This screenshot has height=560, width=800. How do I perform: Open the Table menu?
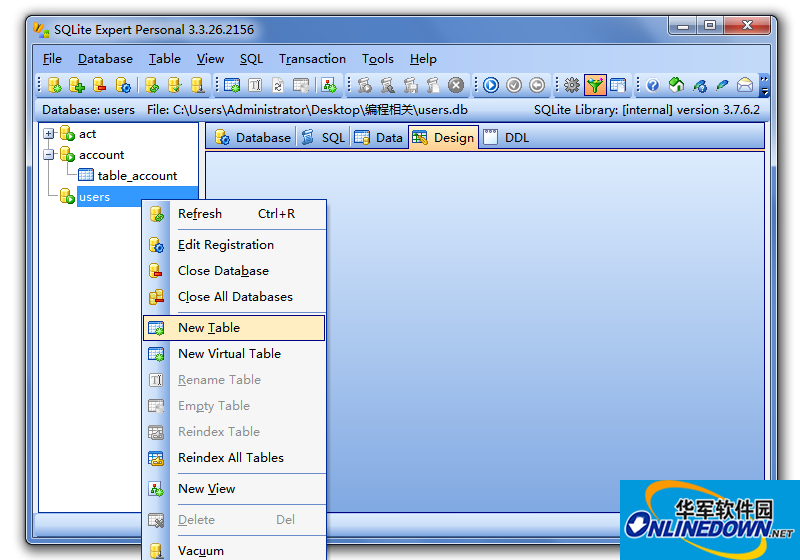pos(164,59)
